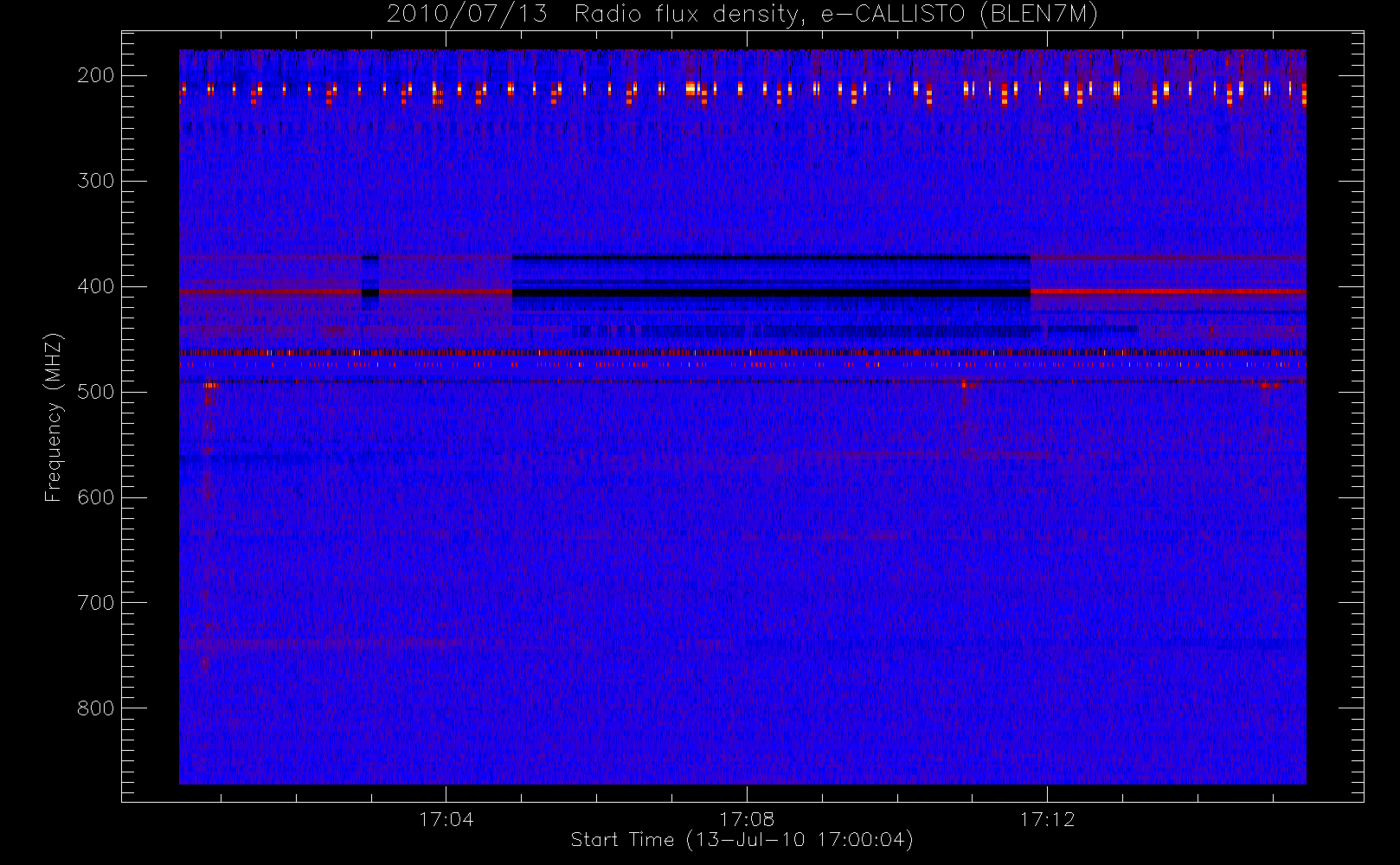The height and width of the screenshot is (865, 1400).
Task: Click the 800 frequency tick label
Action: click(96, 708)
